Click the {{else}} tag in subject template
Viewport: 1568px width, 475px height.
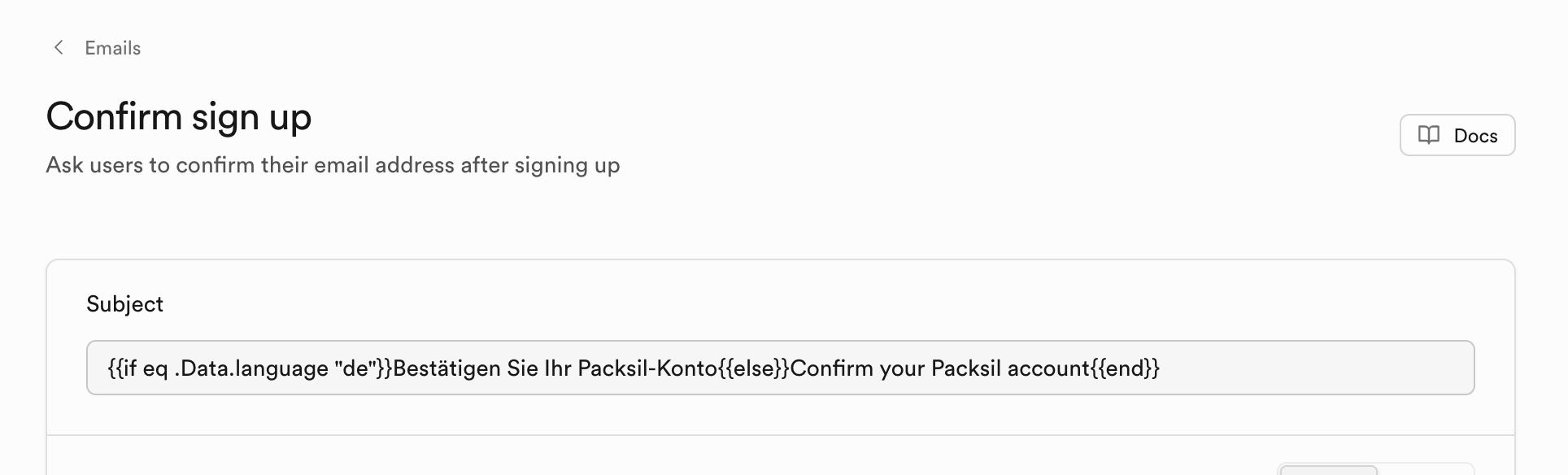pos(754,368)
